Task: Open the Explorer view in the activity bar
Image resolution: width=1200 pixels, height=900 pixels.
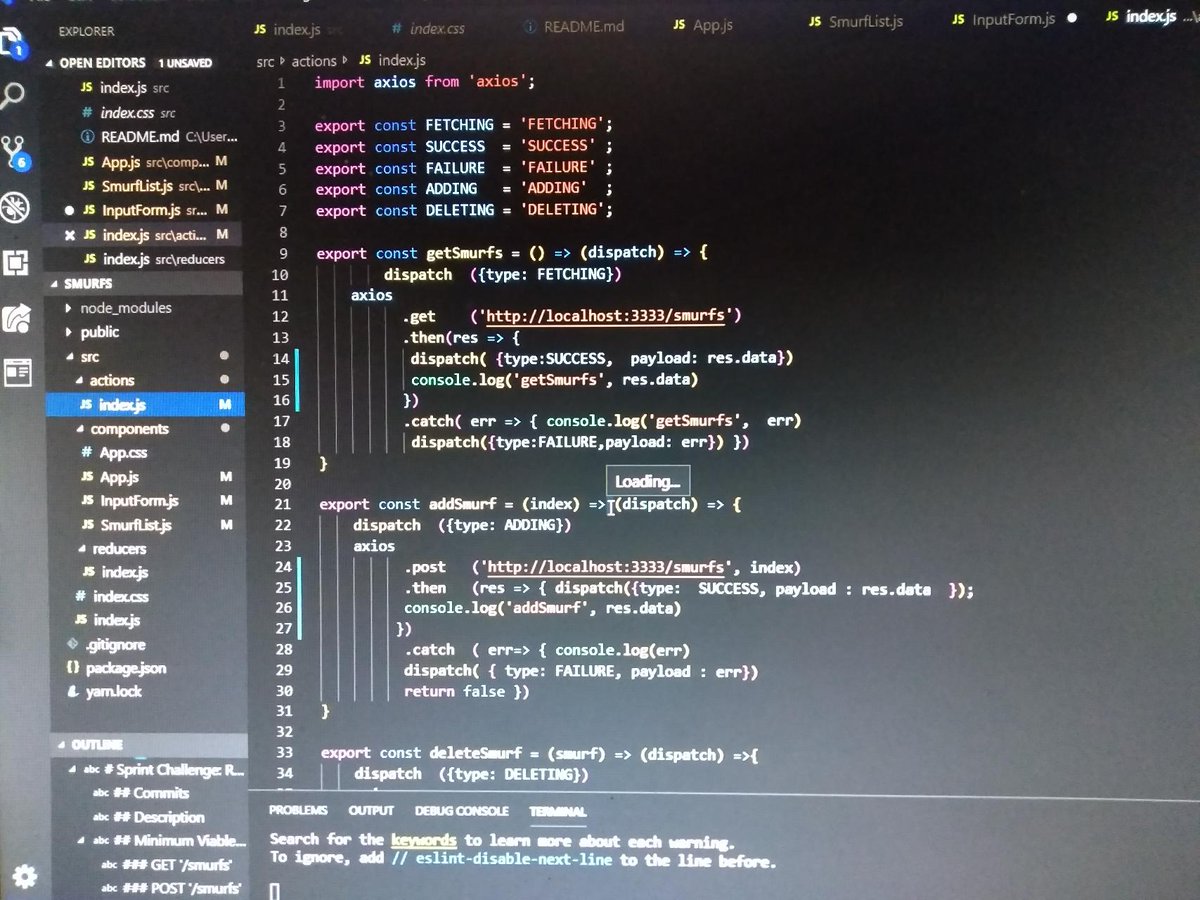Action: pyautogui.click(x=12, y=41)
